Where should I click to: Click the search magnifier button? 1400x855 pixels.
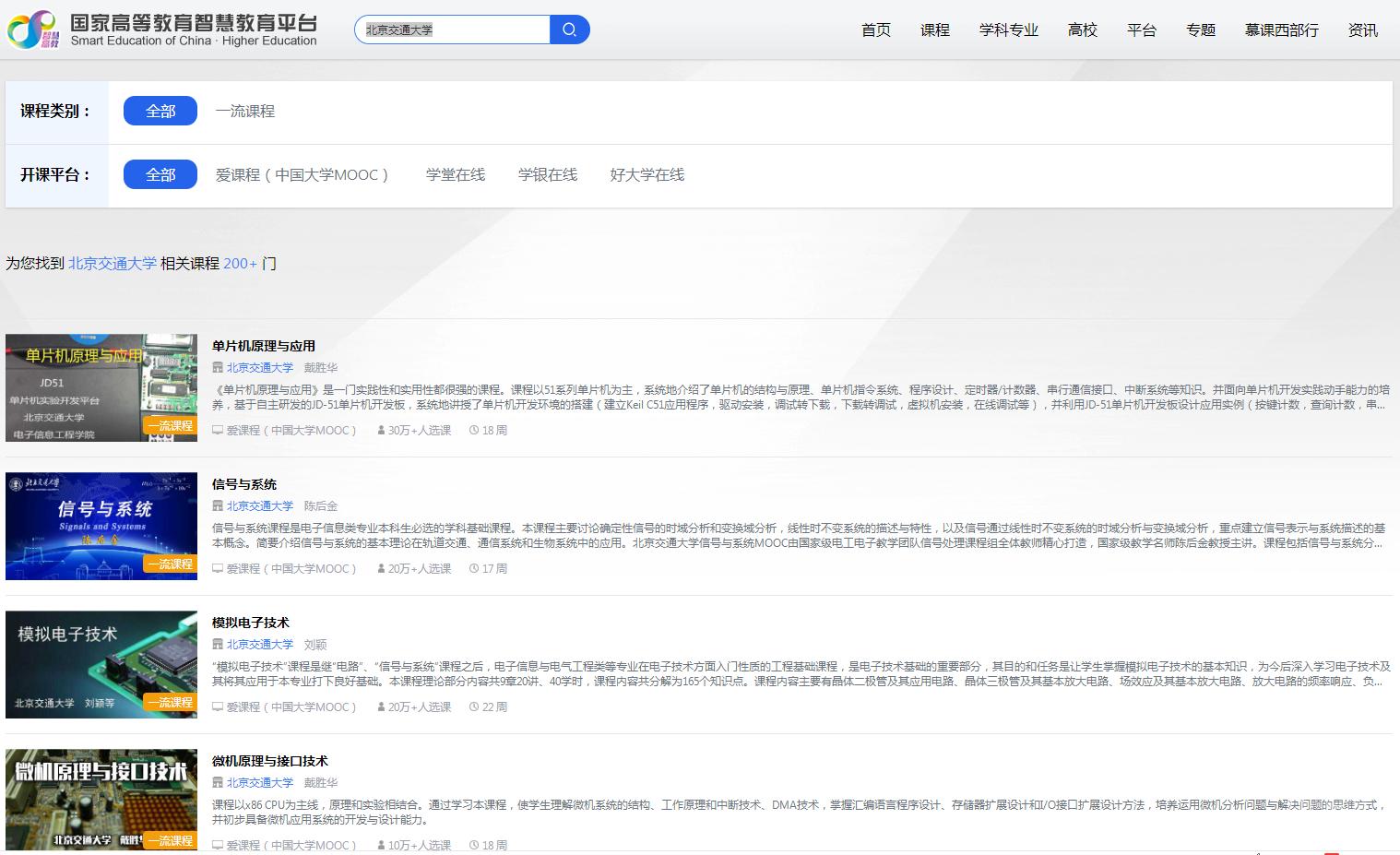[569, 30]
